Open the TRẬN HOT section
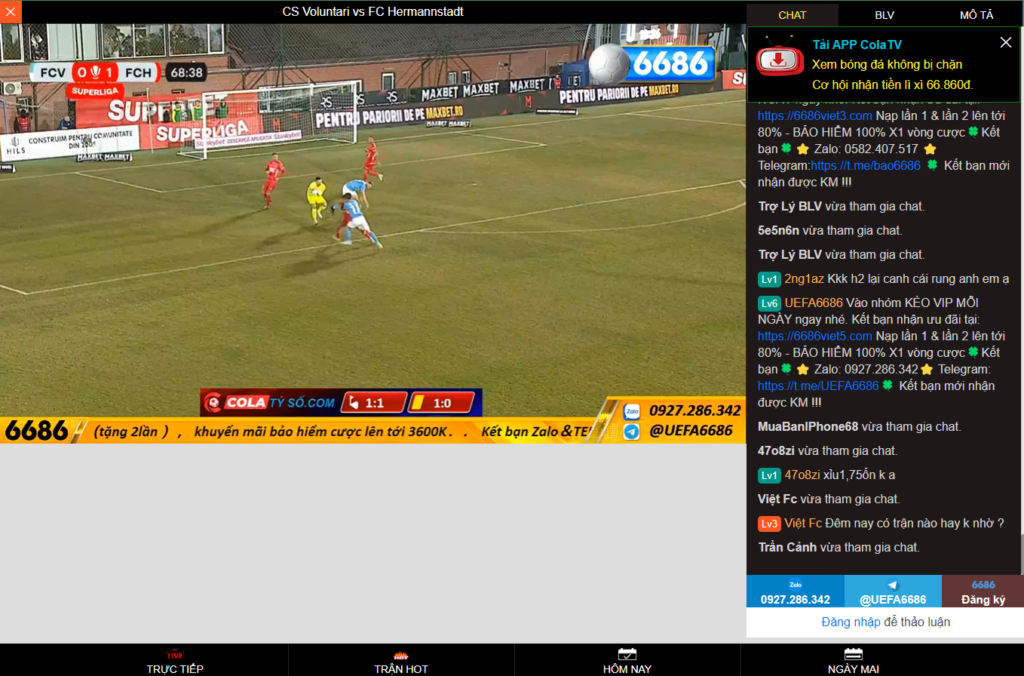The image size is (1024, 676). click(x=401, y=661)
